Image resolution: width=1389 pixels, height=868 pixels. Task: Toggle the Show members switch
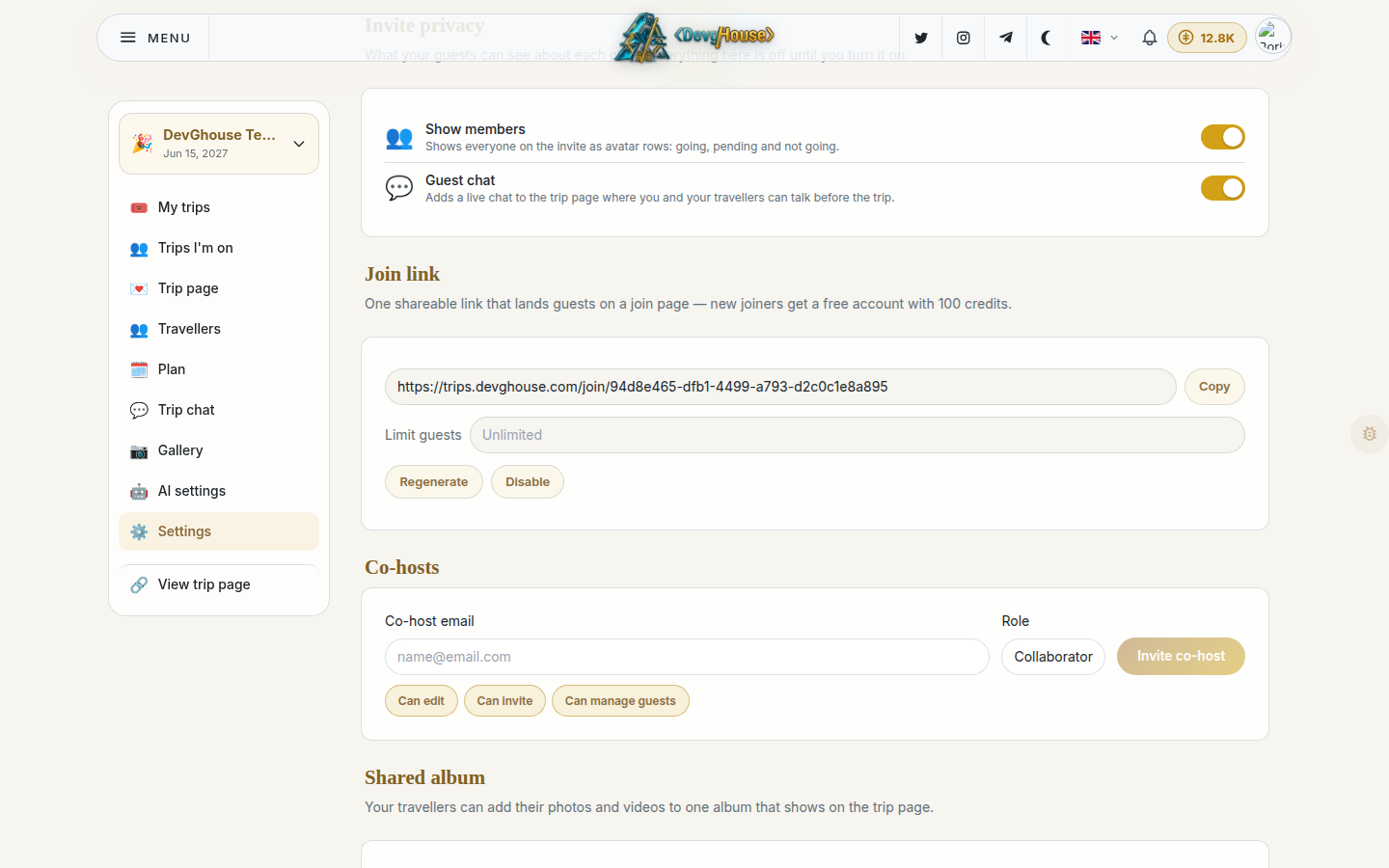pos(1222,137)
